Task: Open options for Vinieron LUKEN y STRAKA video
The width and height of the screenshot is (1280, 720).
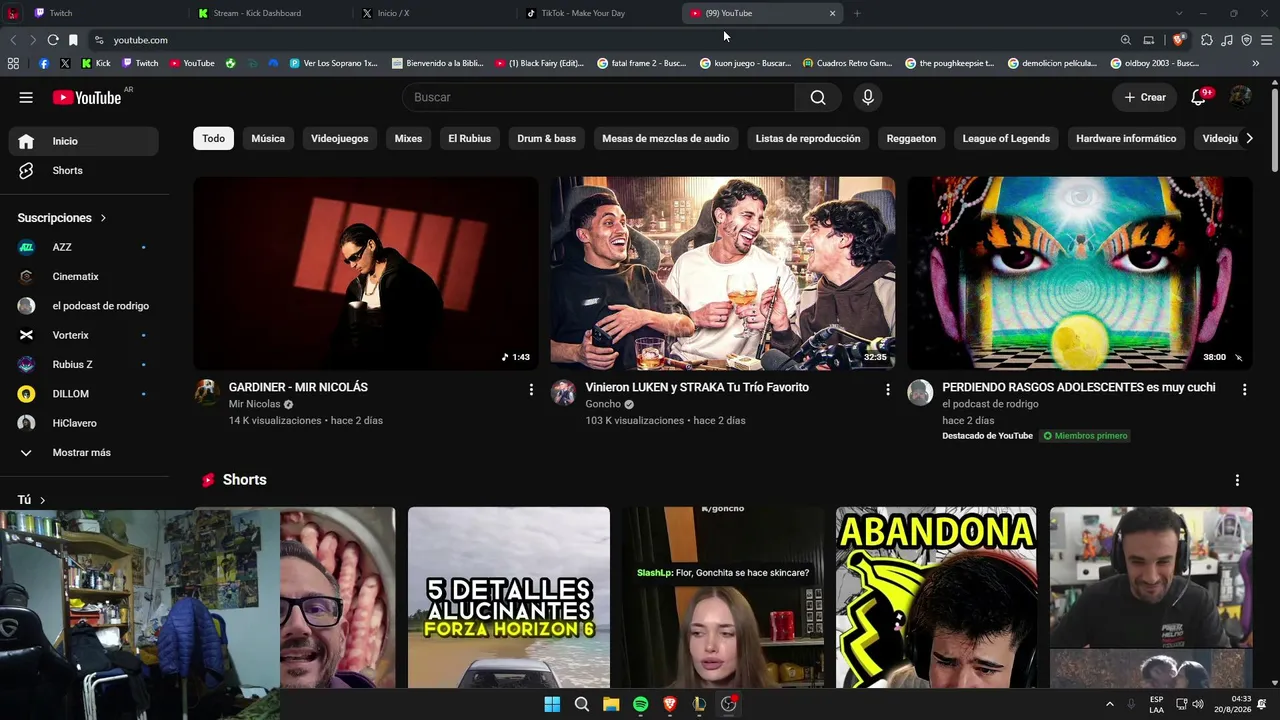Action: point(887,390)
